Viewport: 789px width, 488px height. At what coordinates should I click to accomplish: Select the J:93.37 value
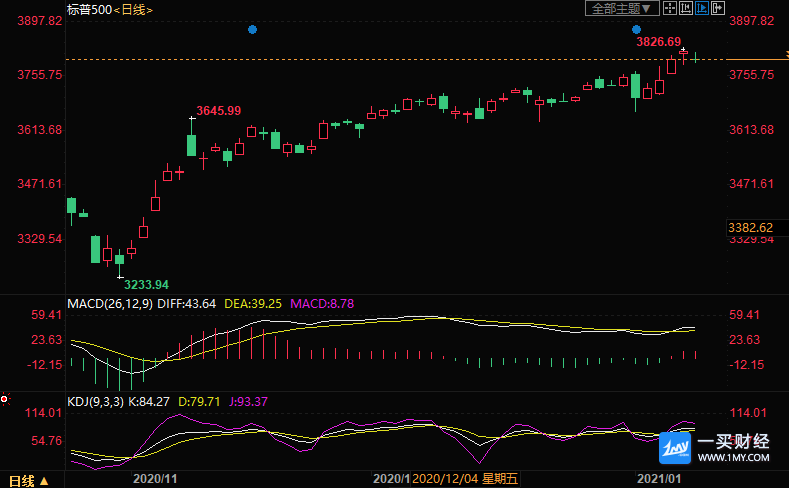(249, 401)
